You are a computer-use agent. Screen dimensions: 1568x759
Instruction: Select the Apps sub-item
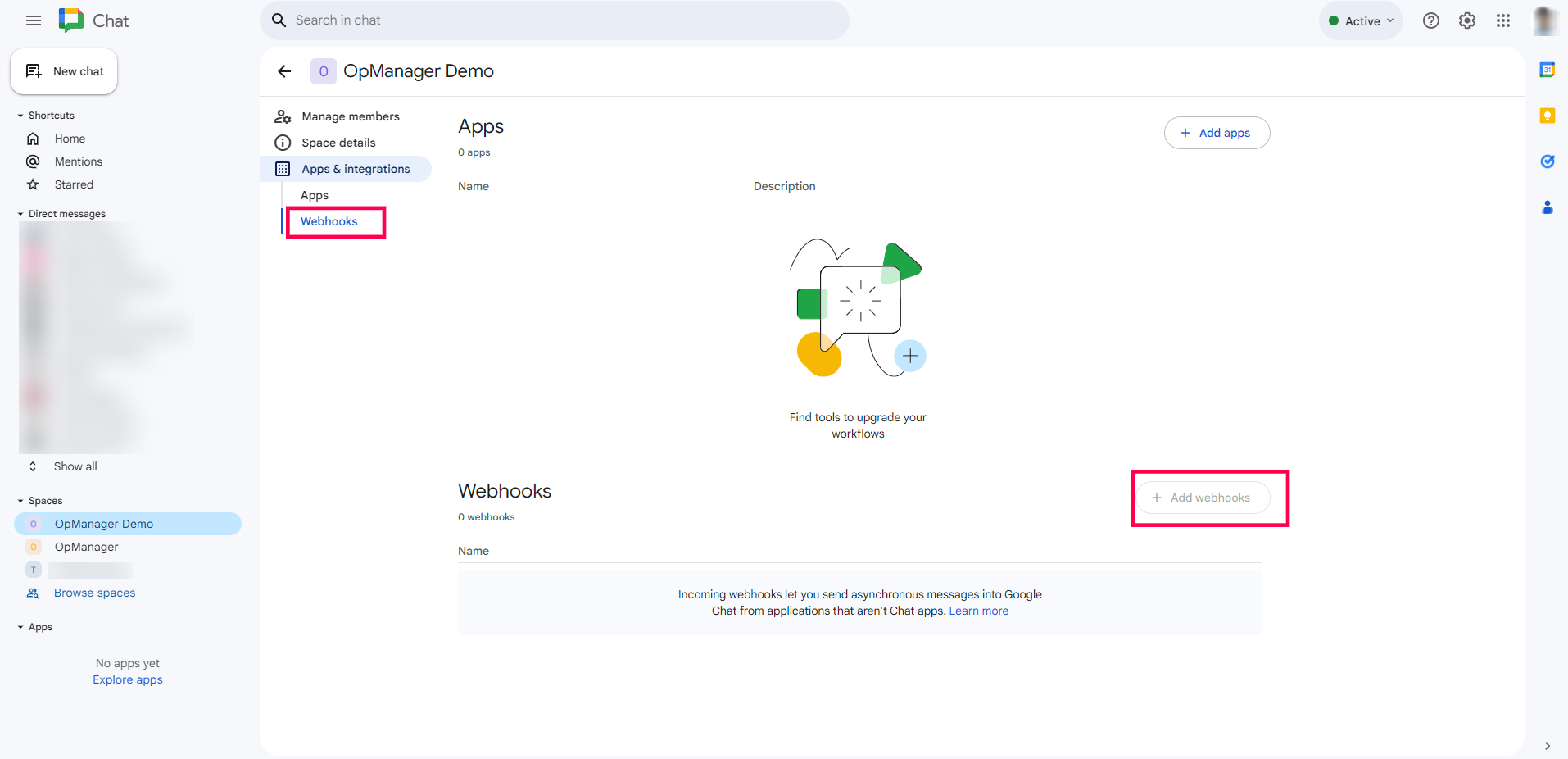pos(315,195)
